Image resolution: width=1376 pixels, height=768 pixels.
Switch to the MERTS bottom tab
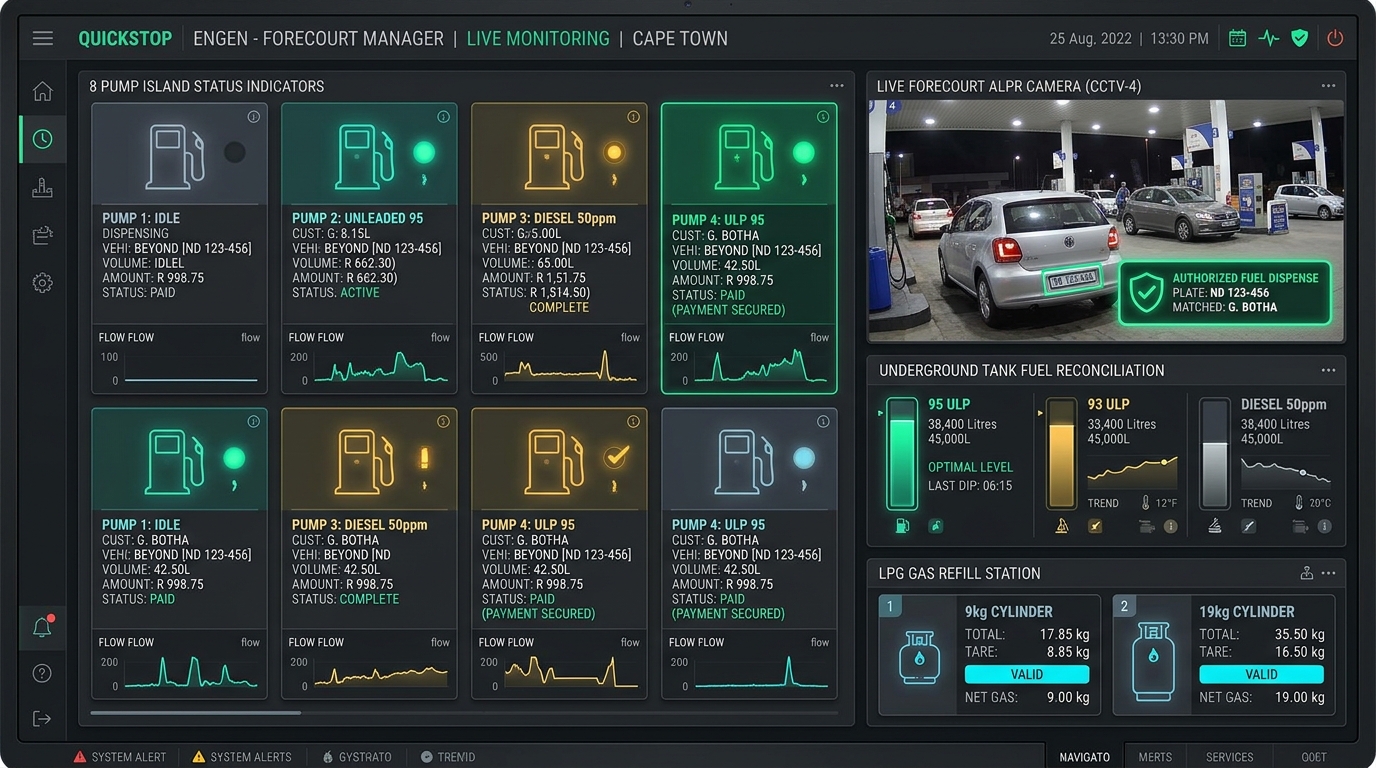pyautogui.click(x=1155, y=757)
